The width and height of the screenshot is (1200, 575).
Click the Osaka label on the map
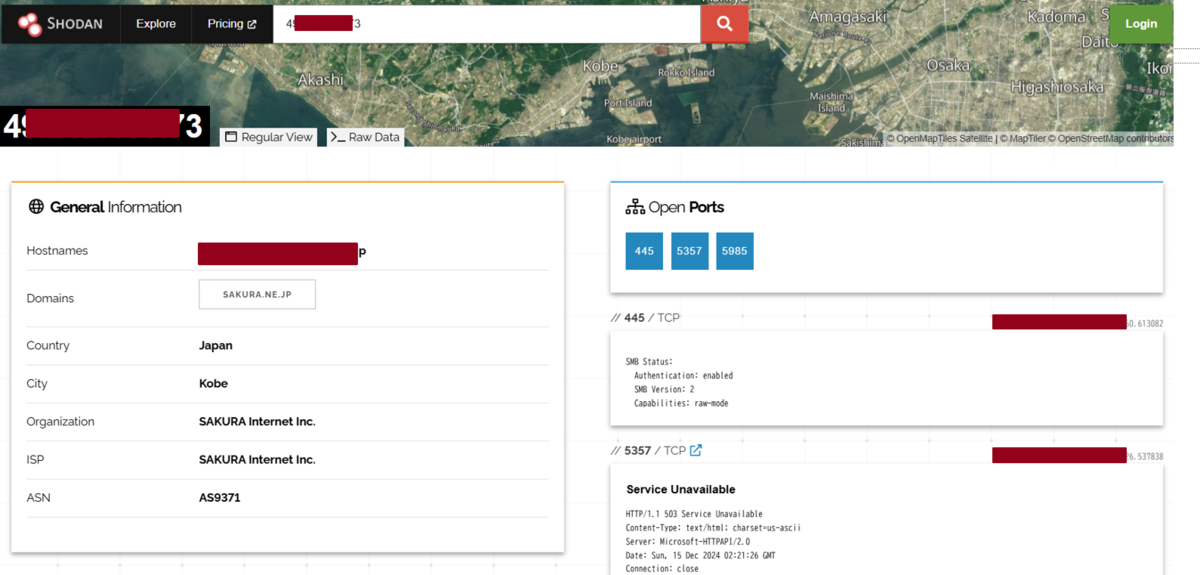[948, 65]
